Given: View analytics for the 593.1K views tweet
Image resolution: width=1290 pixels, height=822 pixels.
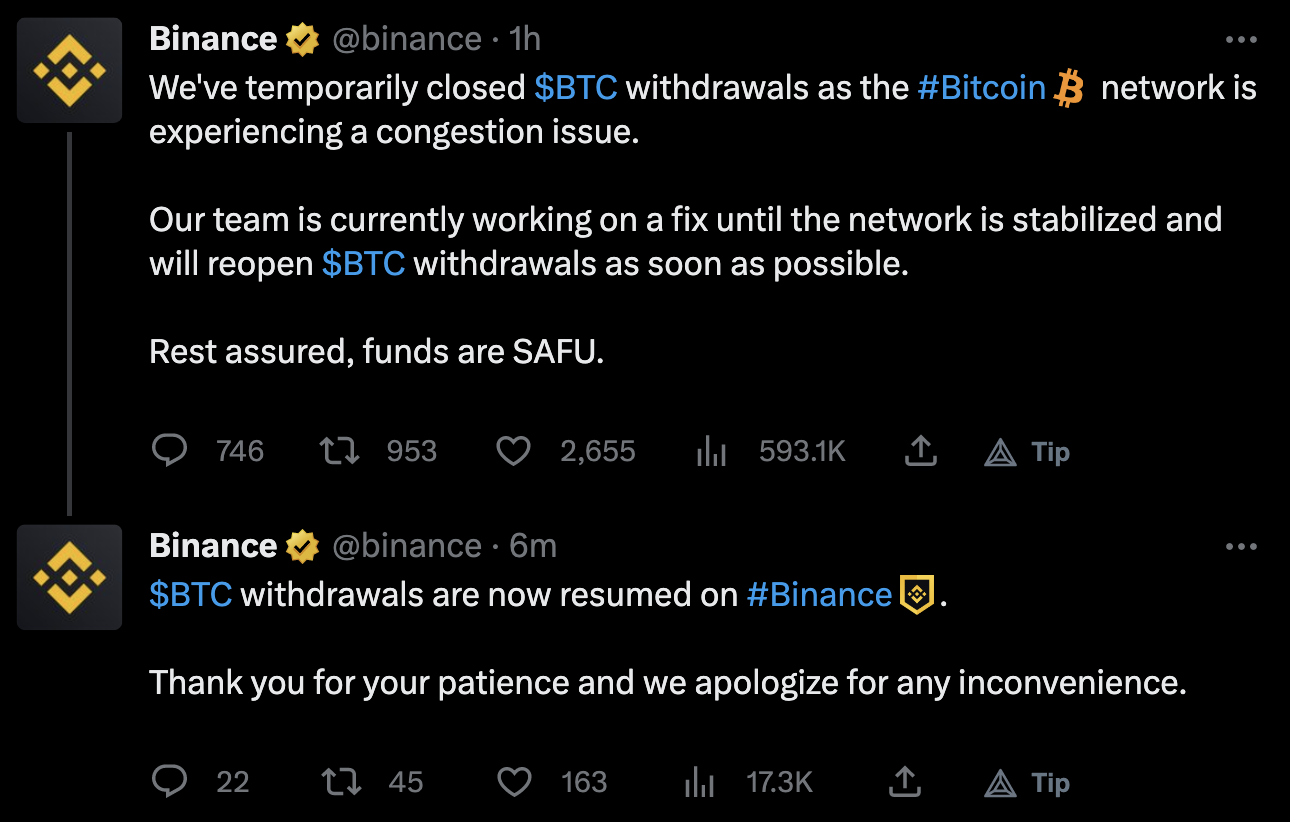Looking at the screenshot, I should [711, 452].
